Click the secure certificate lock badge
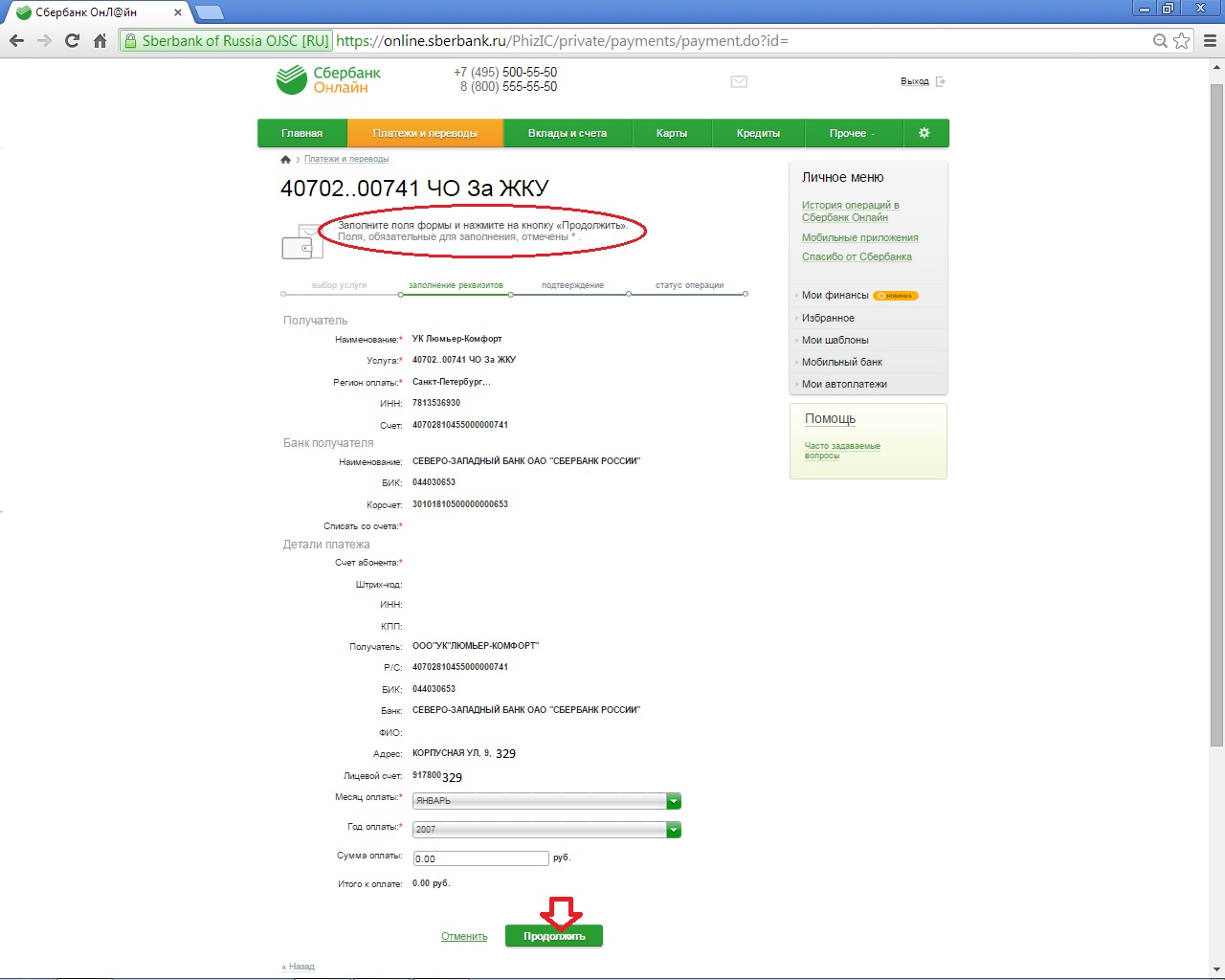Image resolution: width=1225 pixels, height=980 pixels. click(x=226, y=40)
